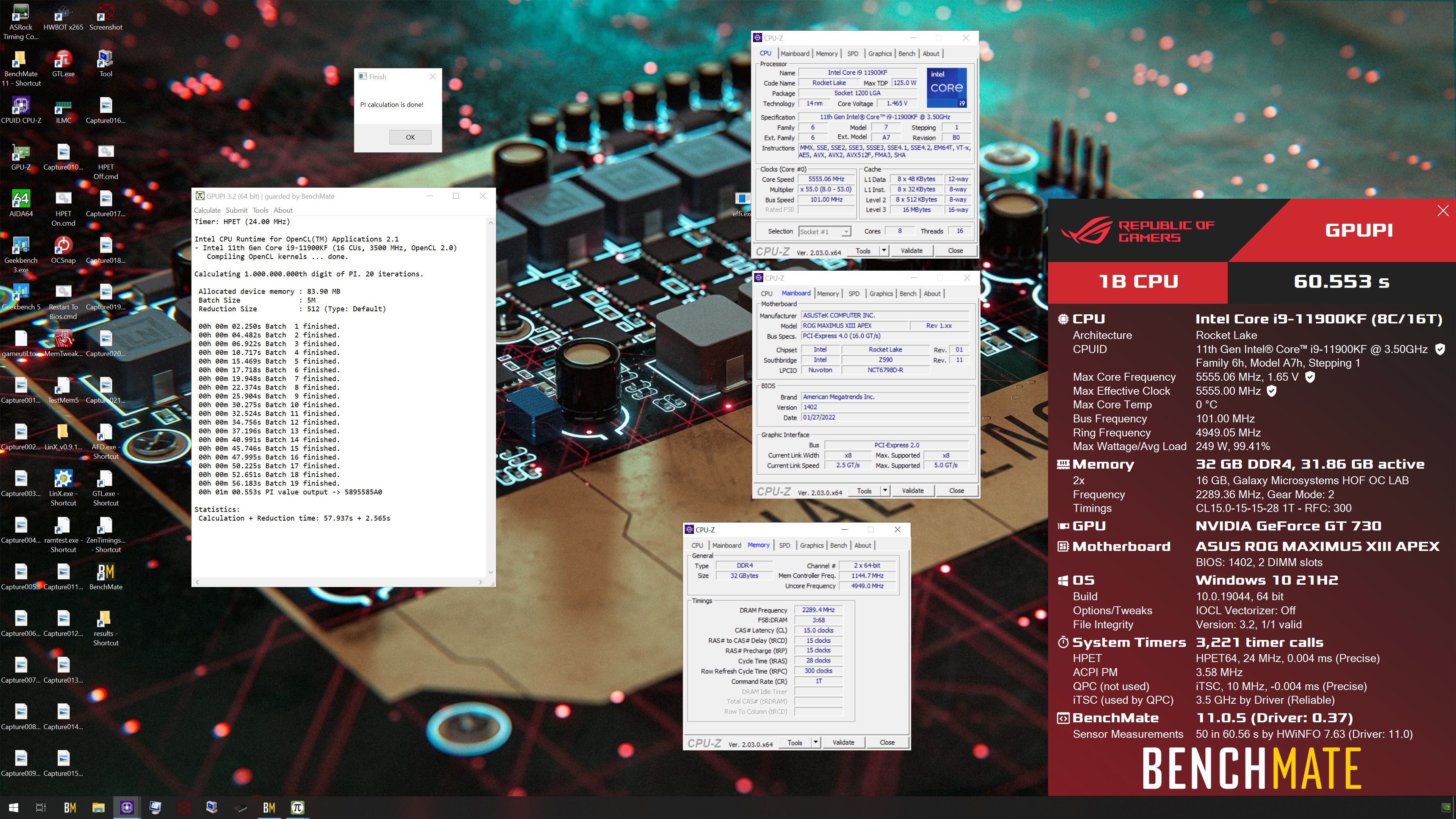1456x819 pixels.
Task: Switch to Bench tab in top CPU-Z window
Action: 907,54
